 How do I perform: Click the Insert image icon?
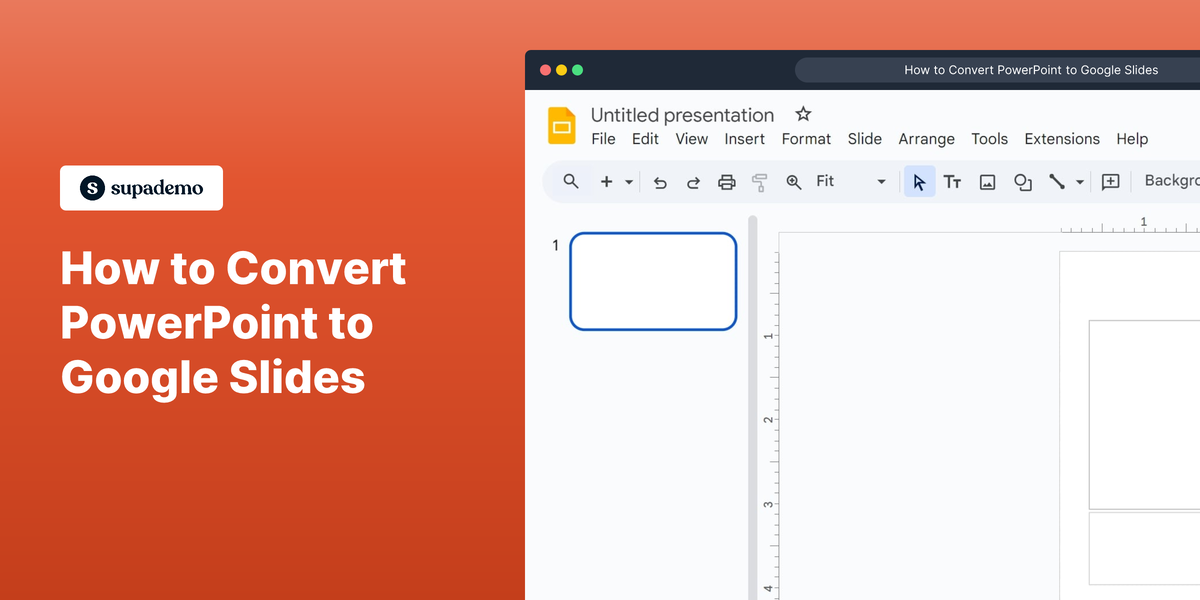[x=987, y=182]
